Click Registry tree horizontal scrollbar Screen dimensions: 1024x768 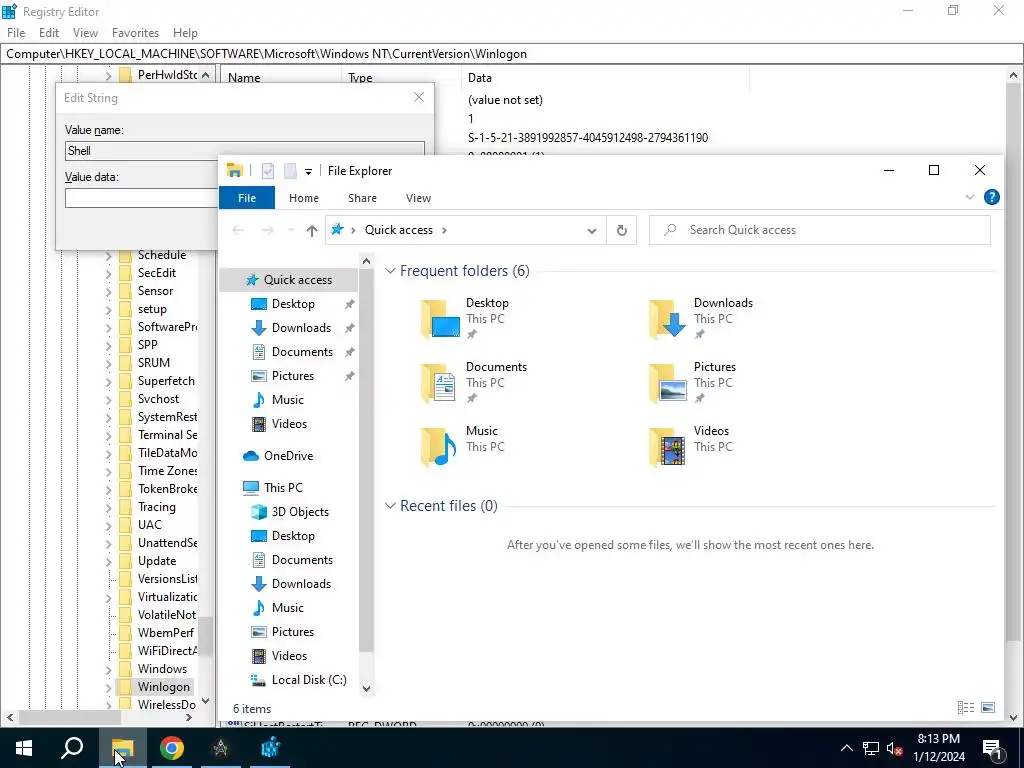[x=69, y=717]
